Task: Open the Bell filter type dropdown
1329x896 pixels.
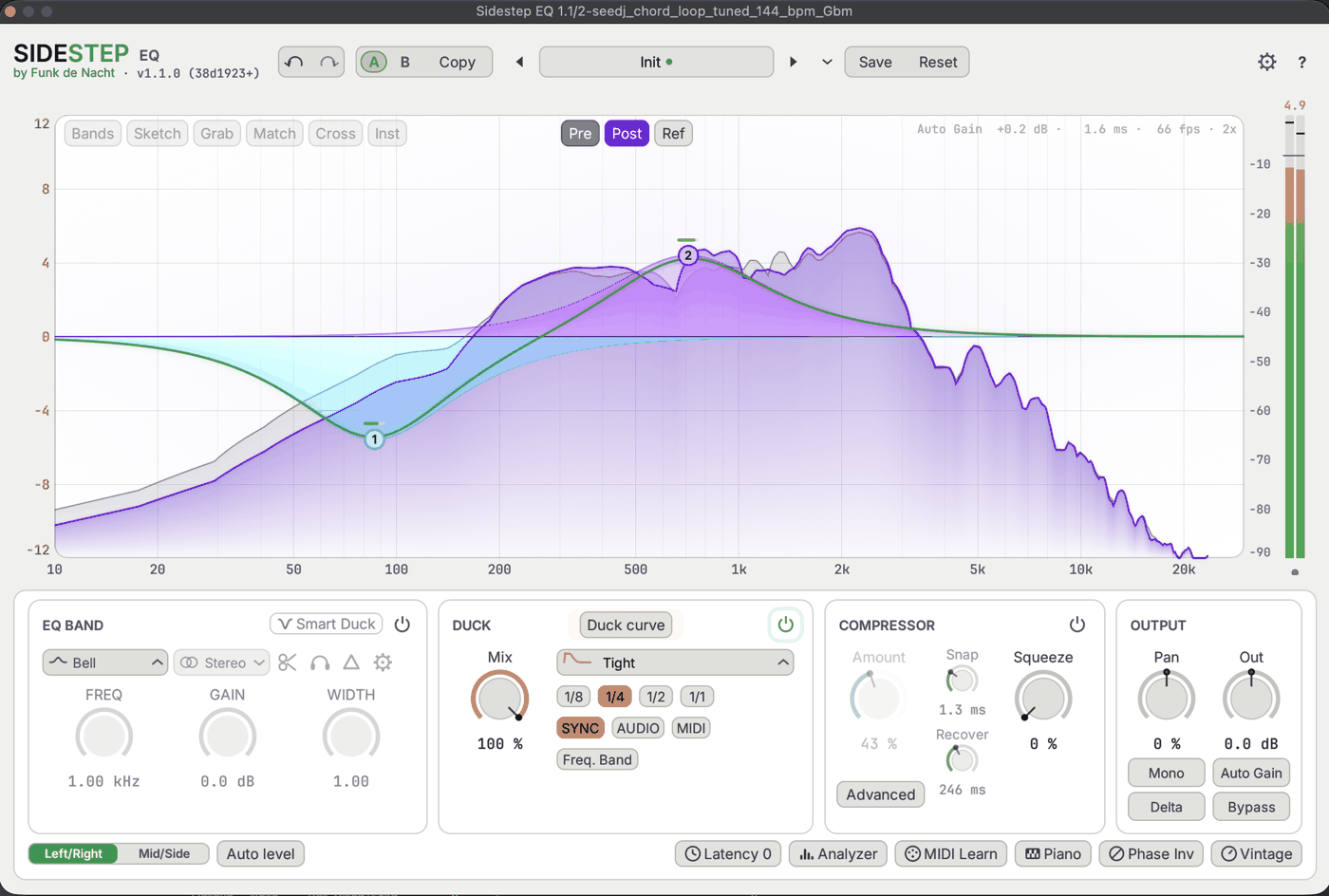Action: click(105, 663)
